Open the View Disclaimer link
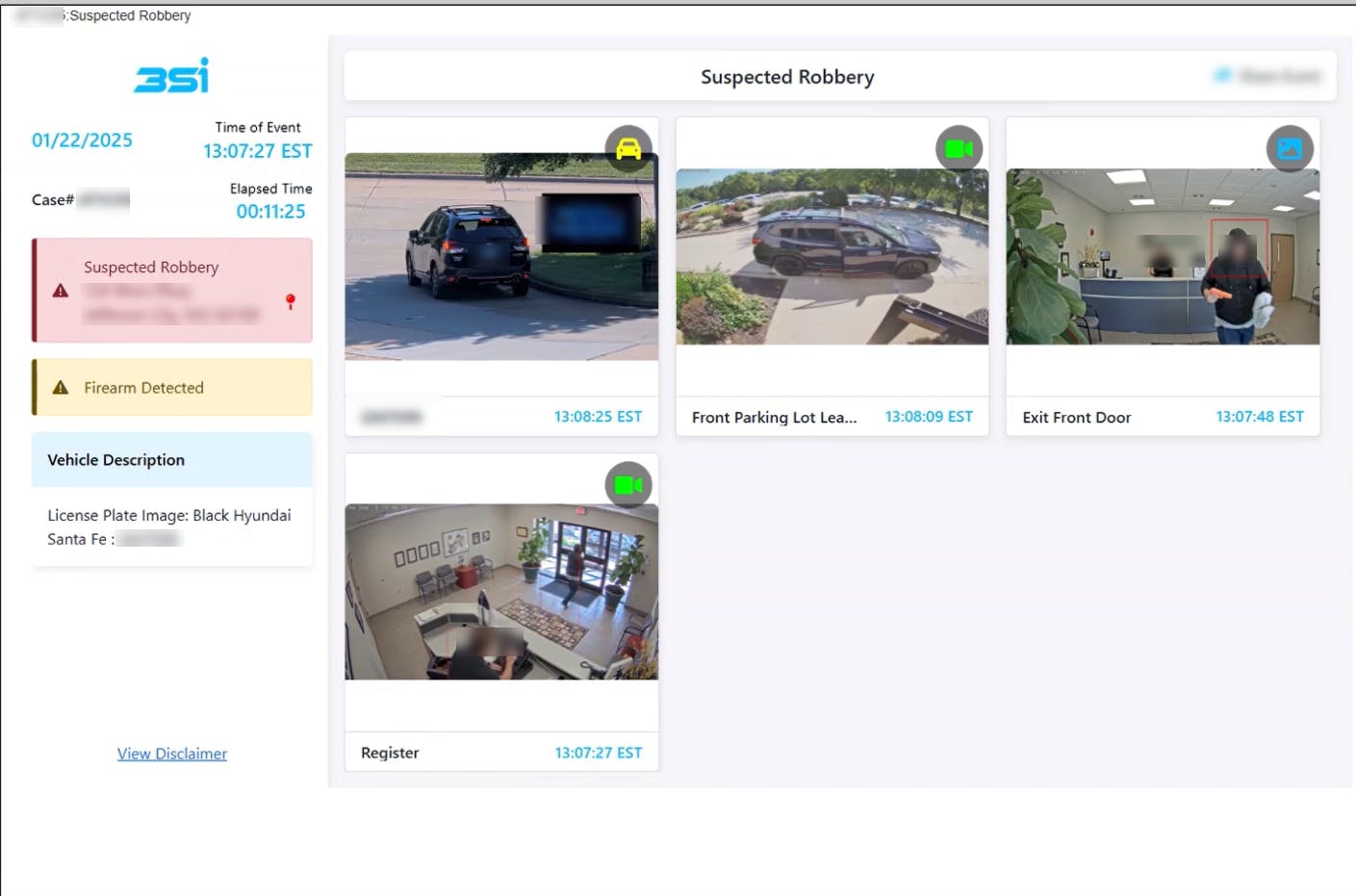This screenshot has height=896, width=1356. (x=172, y=754)
